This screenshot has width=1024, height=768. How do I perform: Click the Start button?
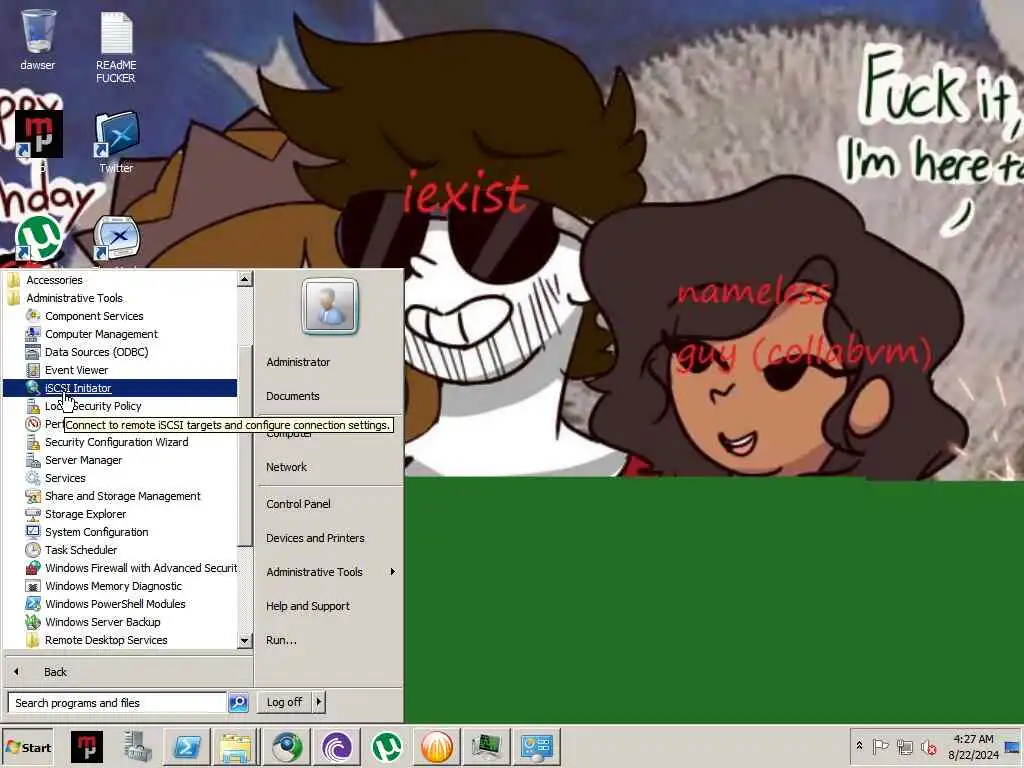point(28,748)
